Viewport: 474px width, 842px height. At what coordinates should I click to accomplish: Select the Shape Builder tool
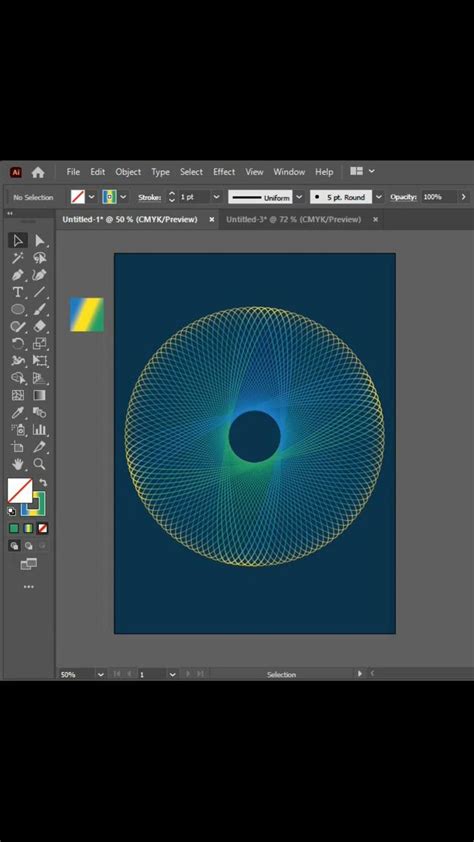(x=18, y=378)
